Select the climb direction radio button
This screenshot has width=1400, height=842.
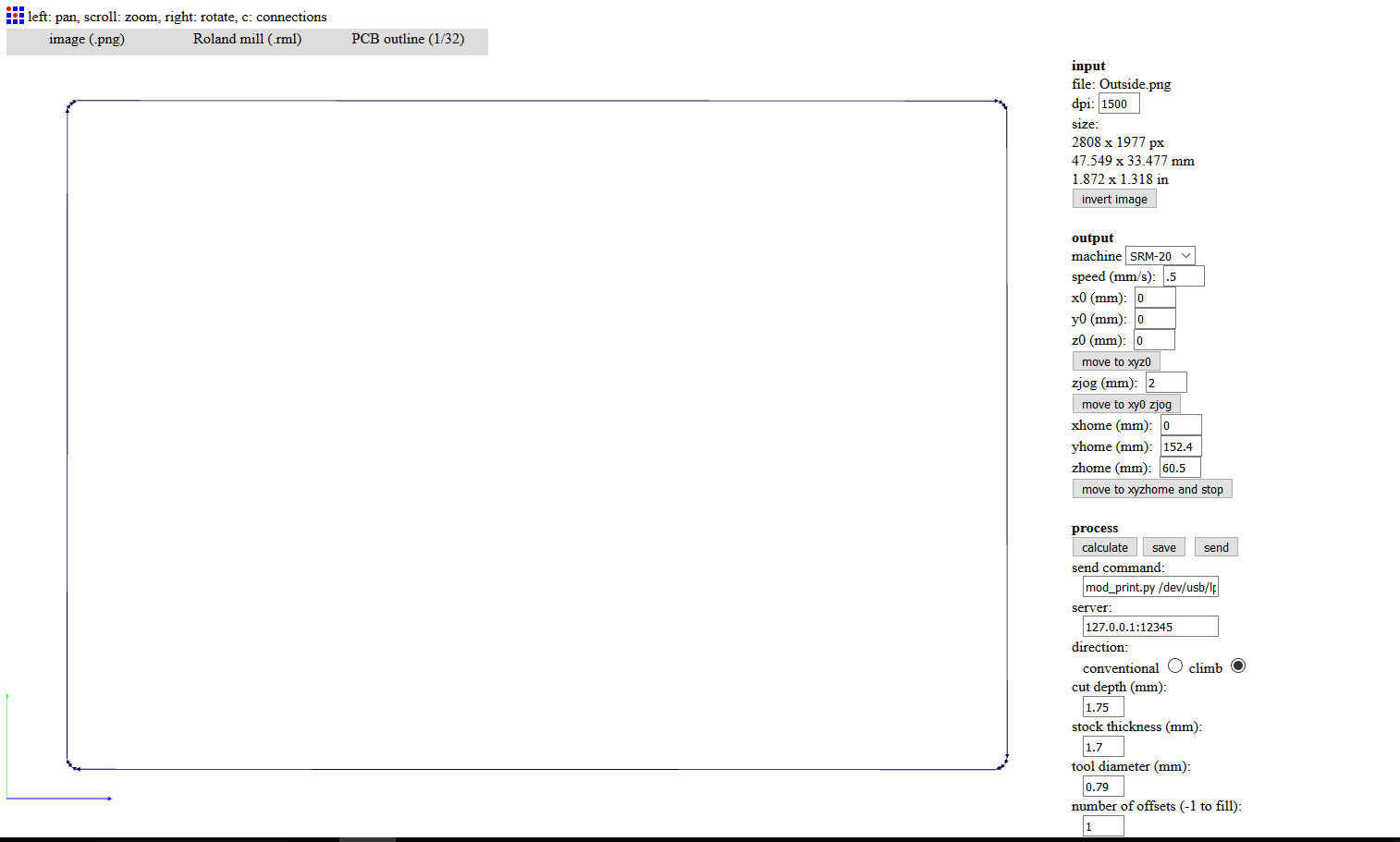tap(1238, 665)
